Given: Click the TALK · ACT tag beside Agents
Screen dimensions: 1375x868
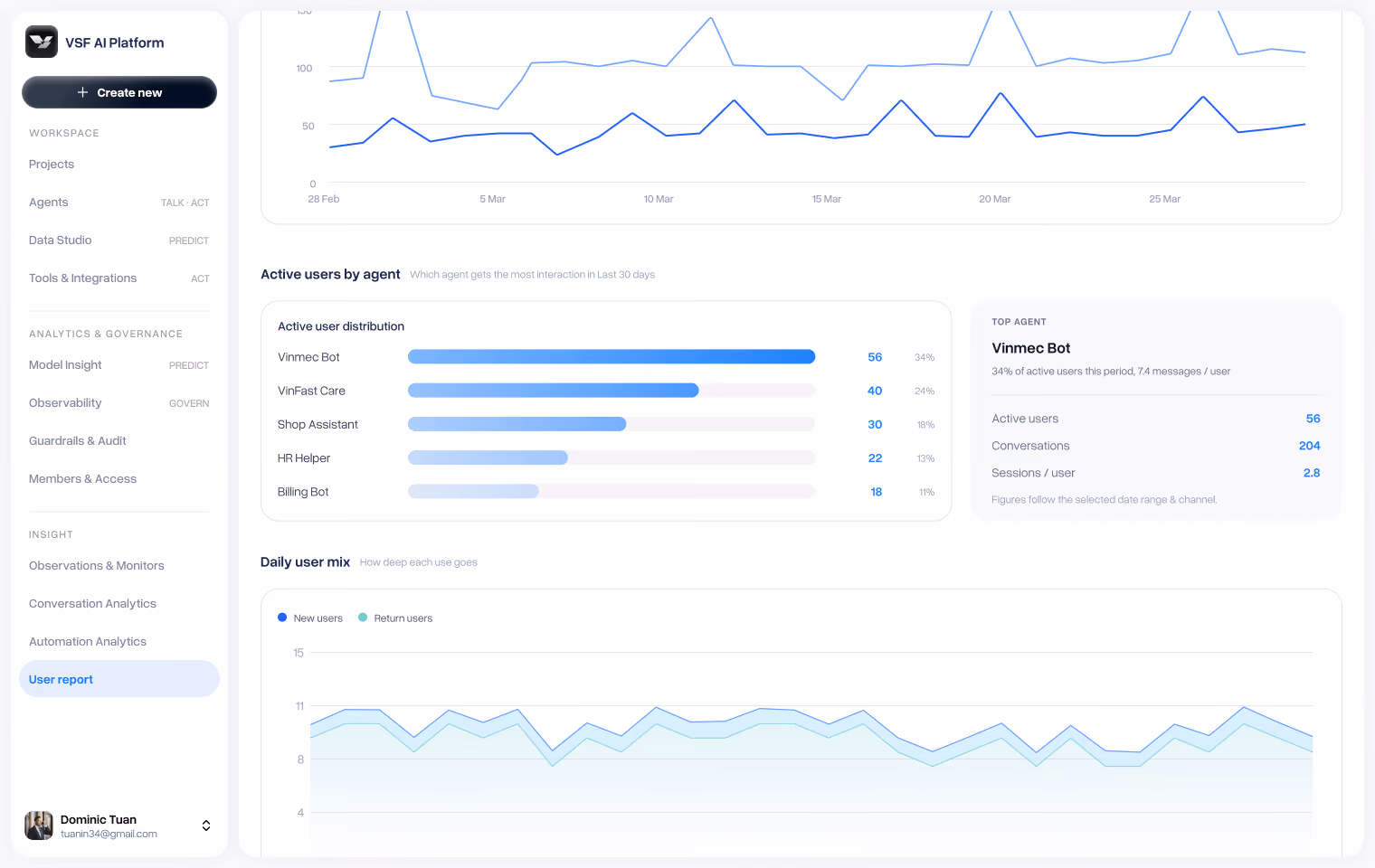Looking at the screenshot, I should pos(185,203).
